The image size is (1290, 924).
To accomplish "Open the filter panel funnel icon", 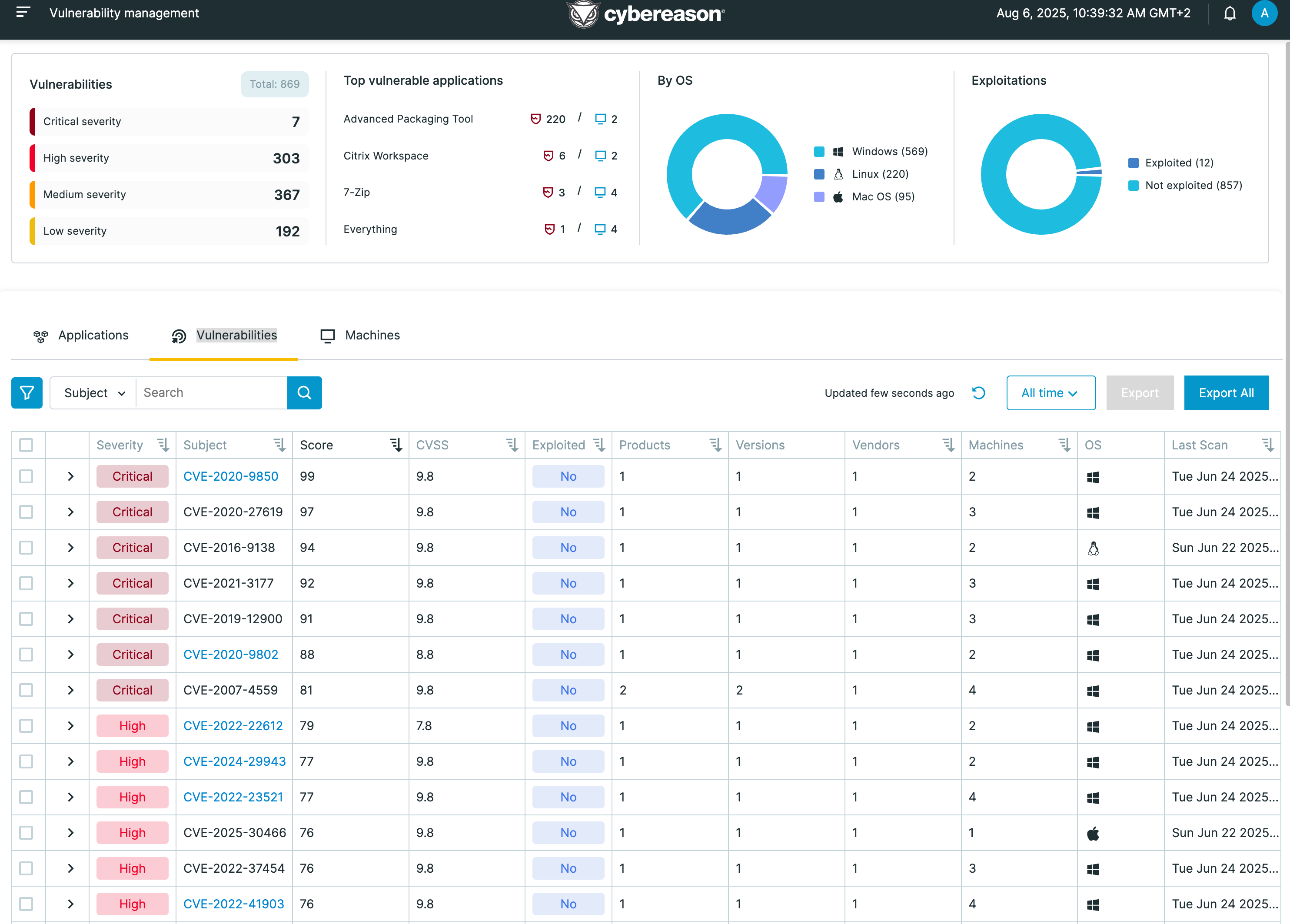I will click(x=27, y=393).
